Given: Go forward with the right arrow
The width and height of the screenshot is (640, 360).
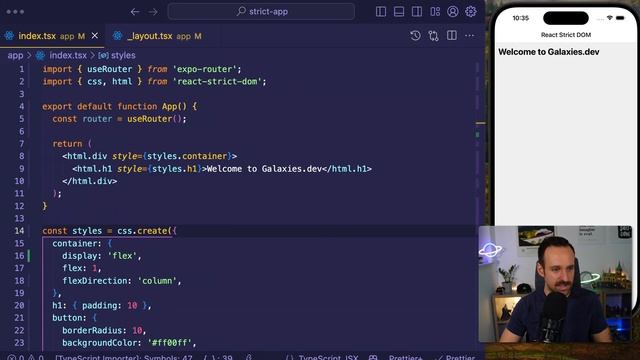Looking at the screenshot, I should pos(153,12).
